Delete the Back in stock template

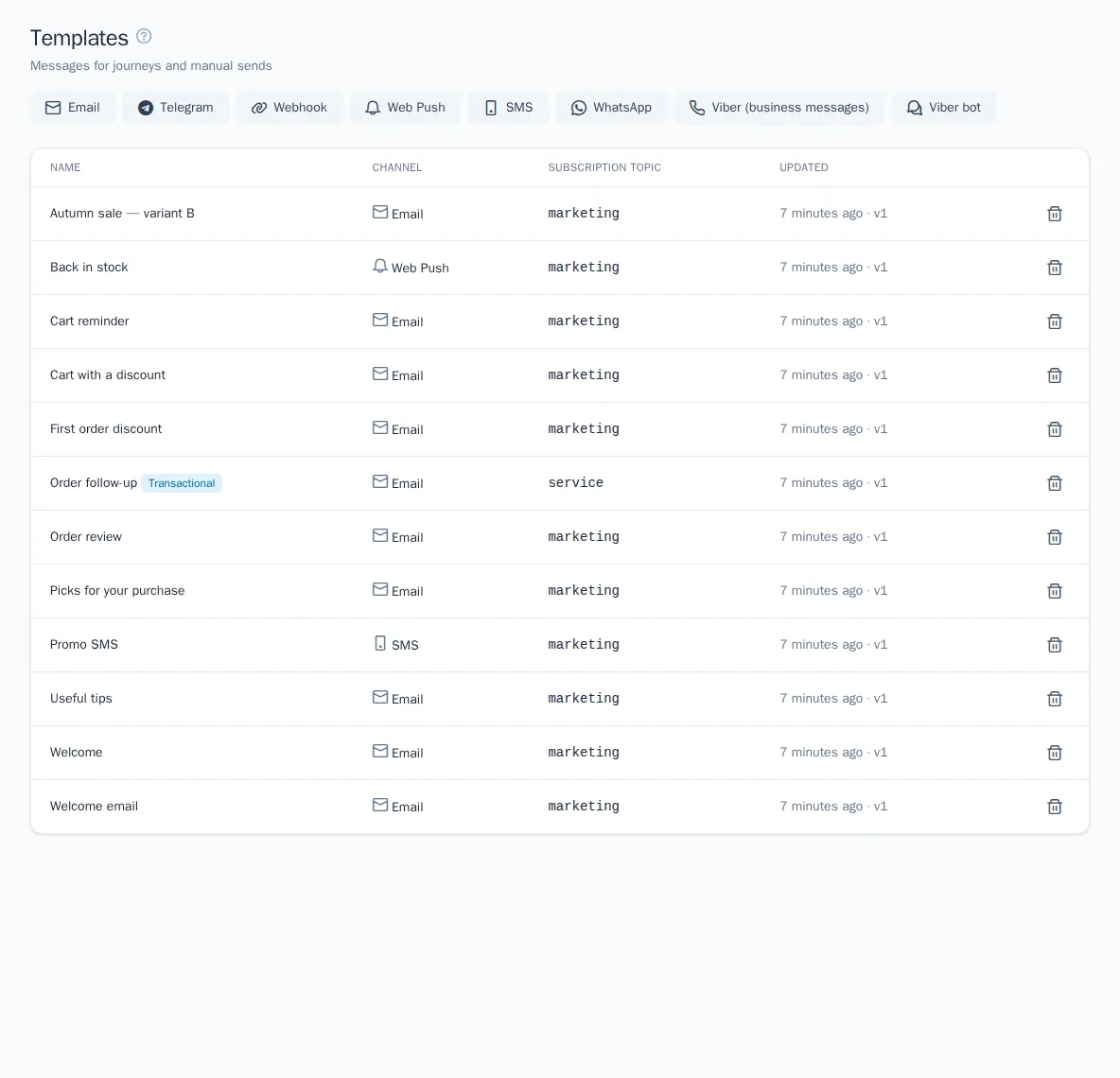[x=1055, y=268]
